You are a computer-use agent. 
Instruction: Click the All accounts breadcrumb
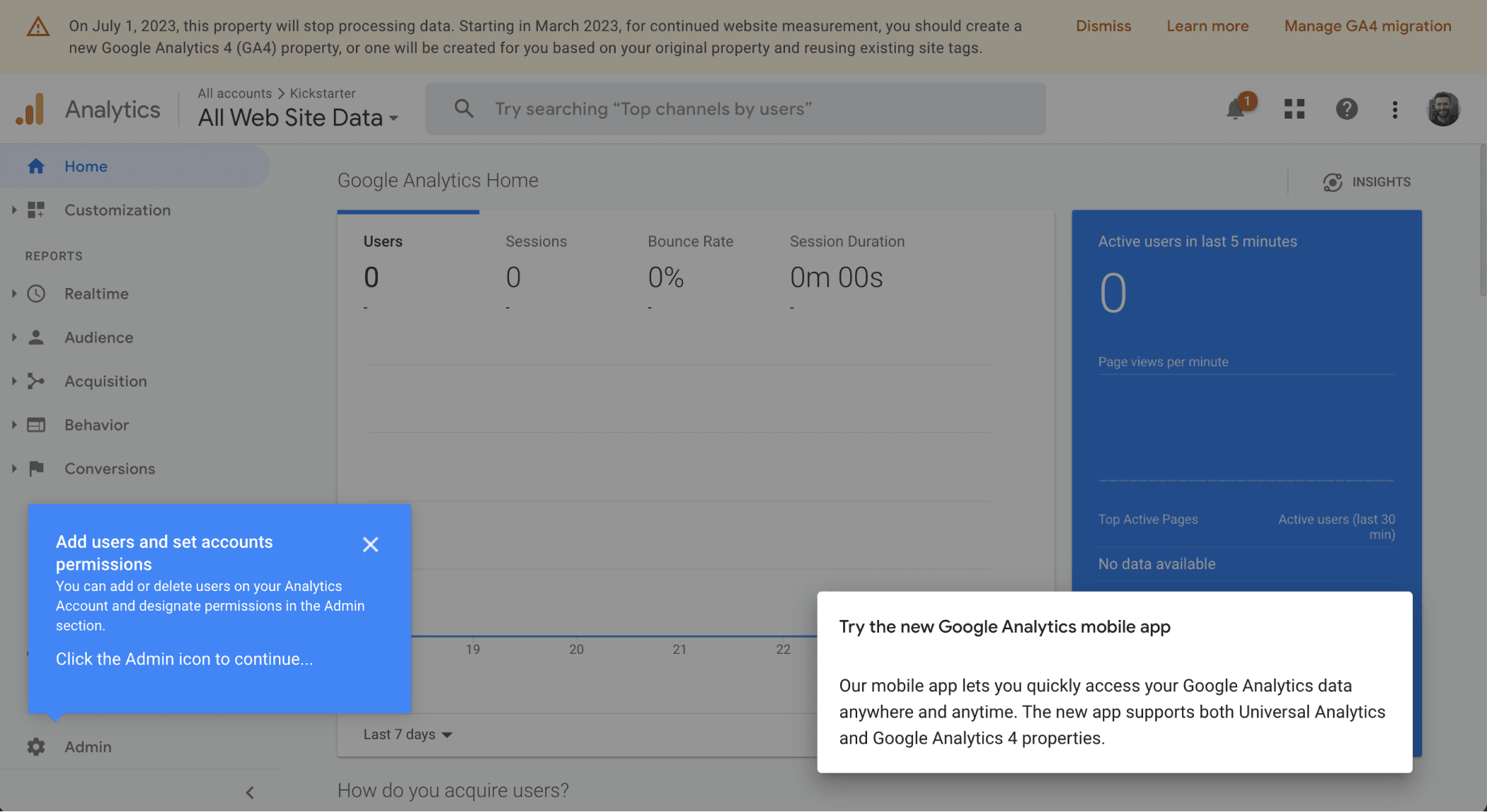(234, 93)
